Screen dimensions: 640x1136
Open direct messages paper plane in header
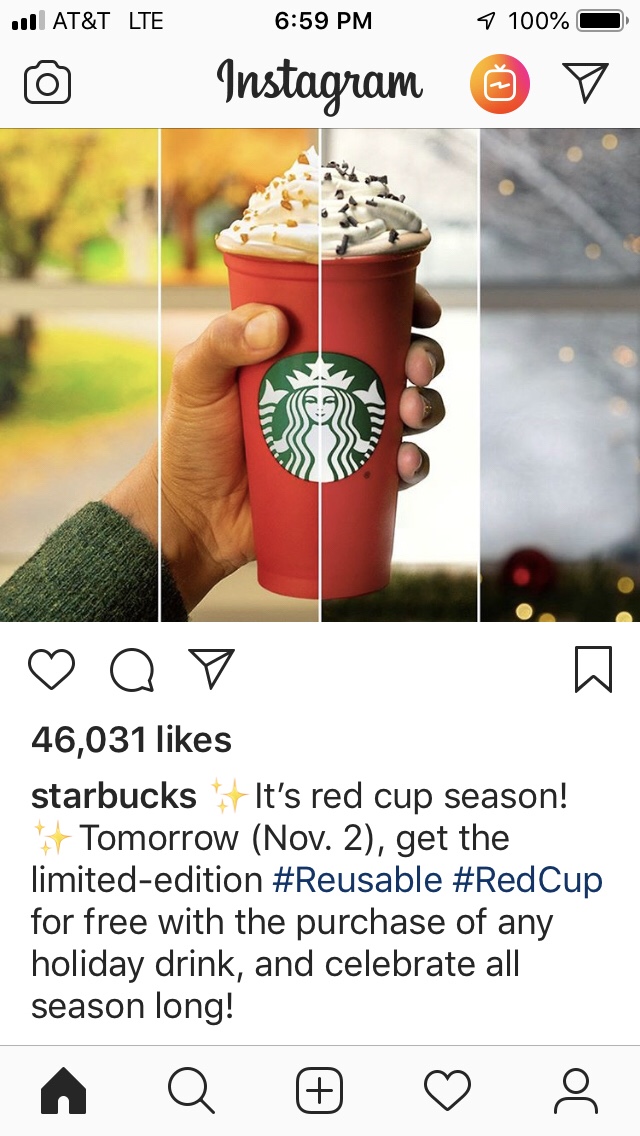(585, 82)
